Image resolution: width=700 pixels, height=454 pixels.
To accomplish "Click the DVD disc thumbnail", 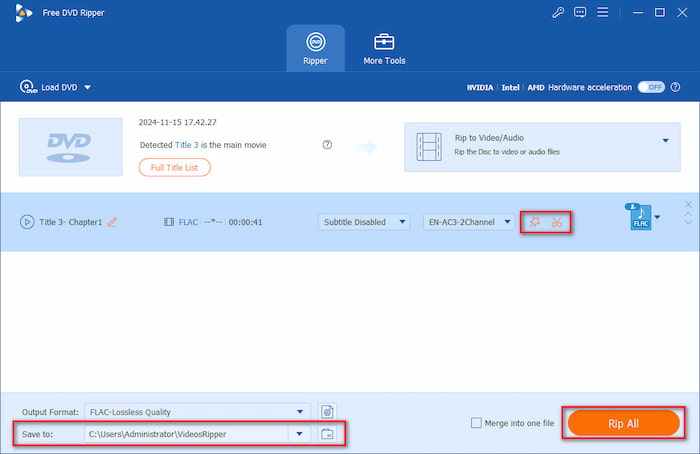I will [x=71, y=147].
